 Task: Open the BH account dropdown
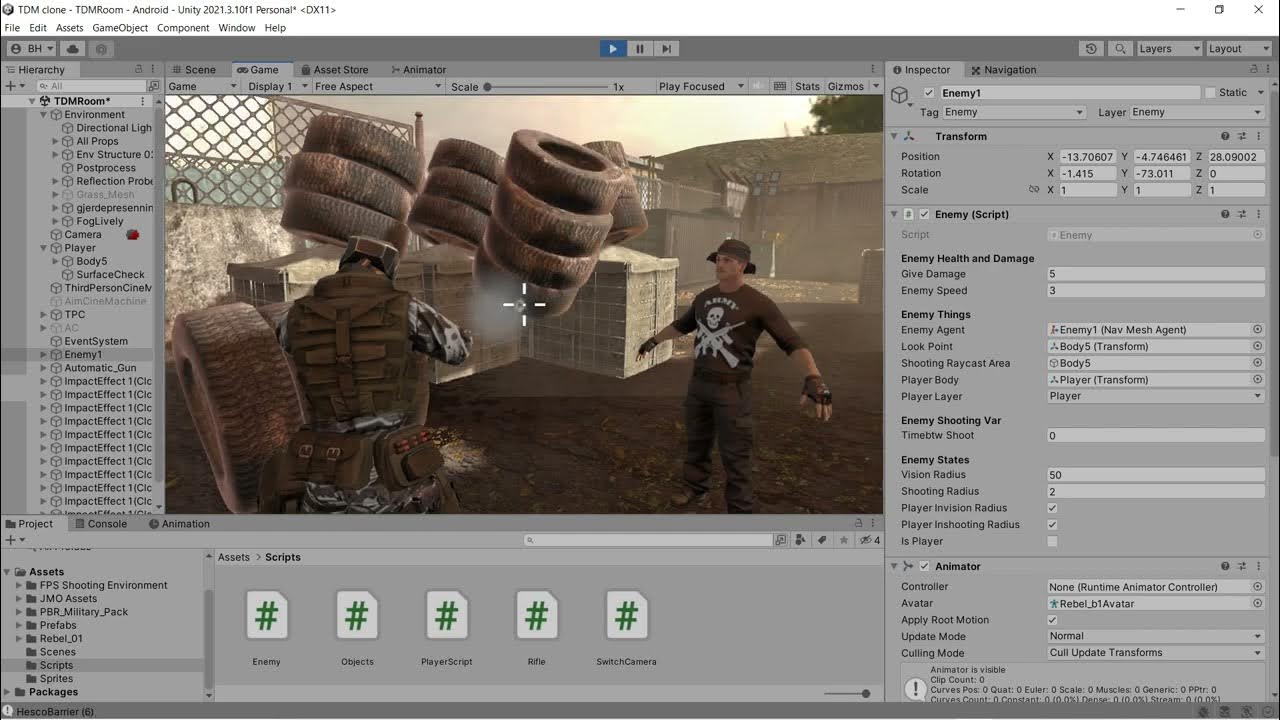31,48
